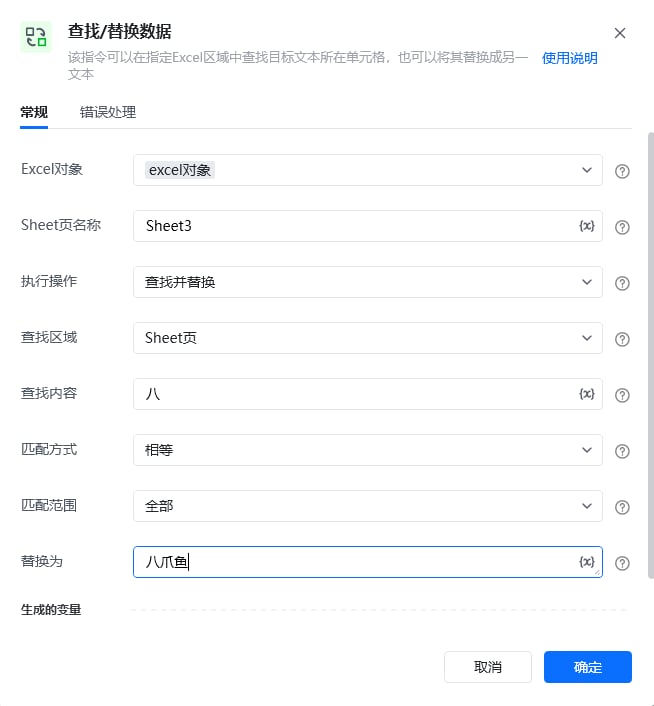Click the excel对象 variable tag
Image resolution: width=654 pixels, height=706 pixels.
coord(180,170)
